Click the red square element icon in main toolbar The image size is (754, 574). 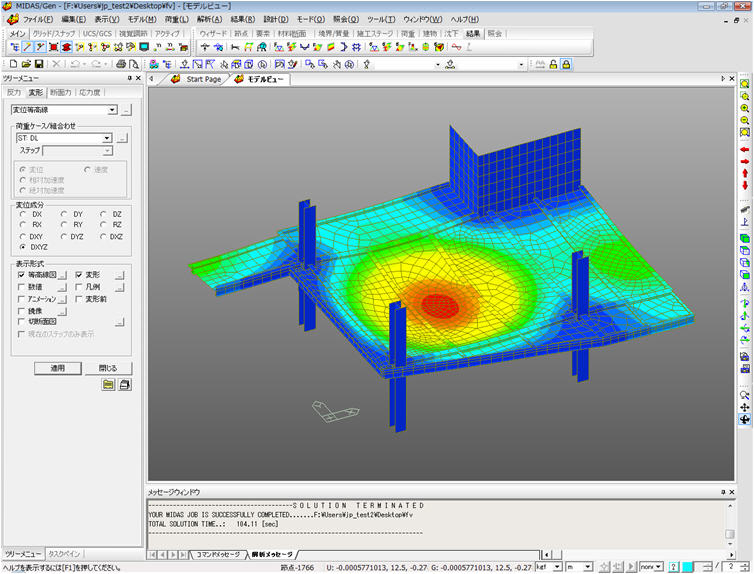coord(53,47)
